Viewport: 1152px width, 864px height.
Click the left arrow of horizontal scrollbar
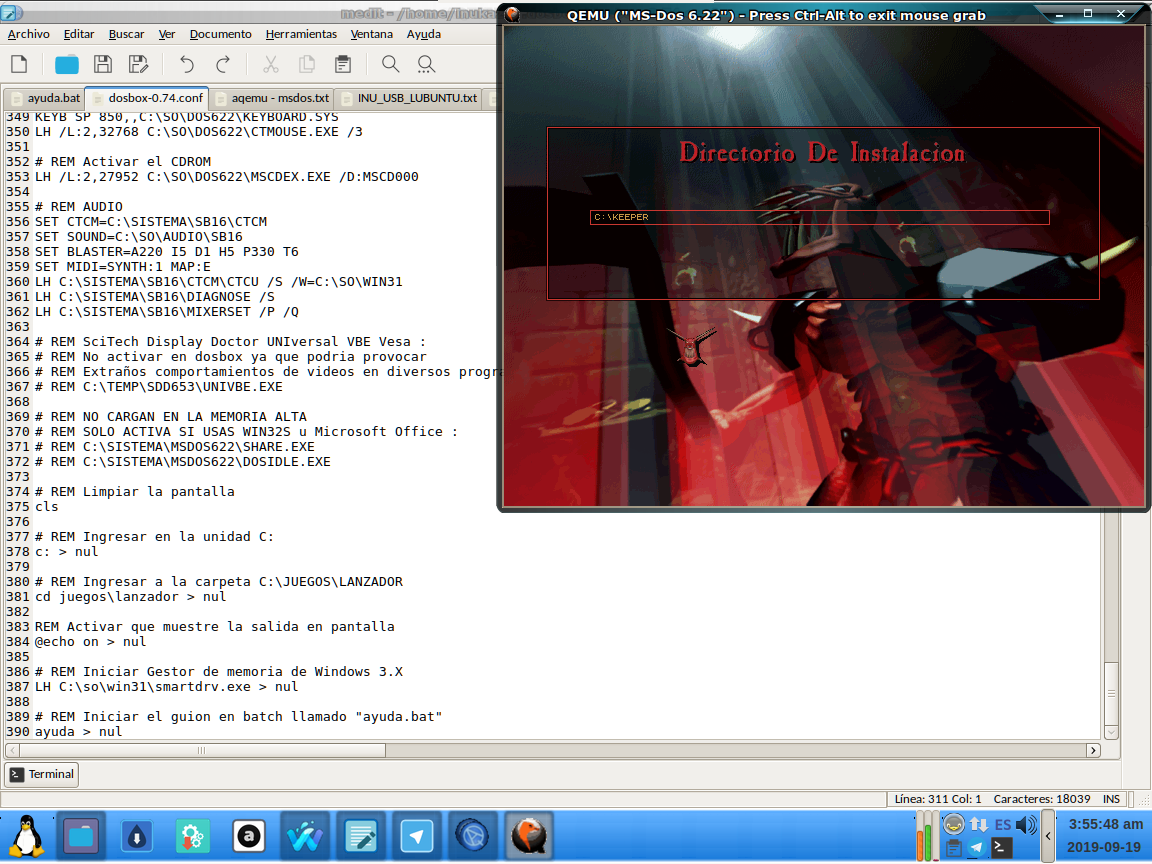point(12,750)
